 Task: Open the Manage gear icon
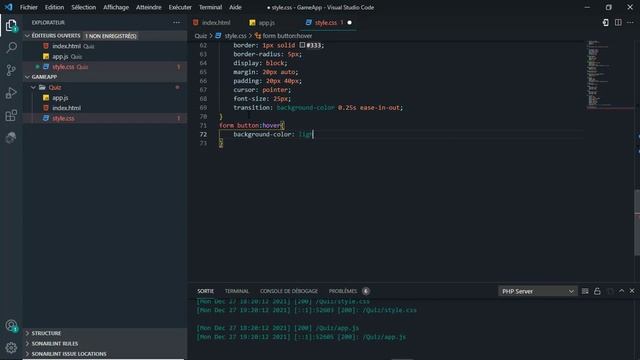point(11,348)
